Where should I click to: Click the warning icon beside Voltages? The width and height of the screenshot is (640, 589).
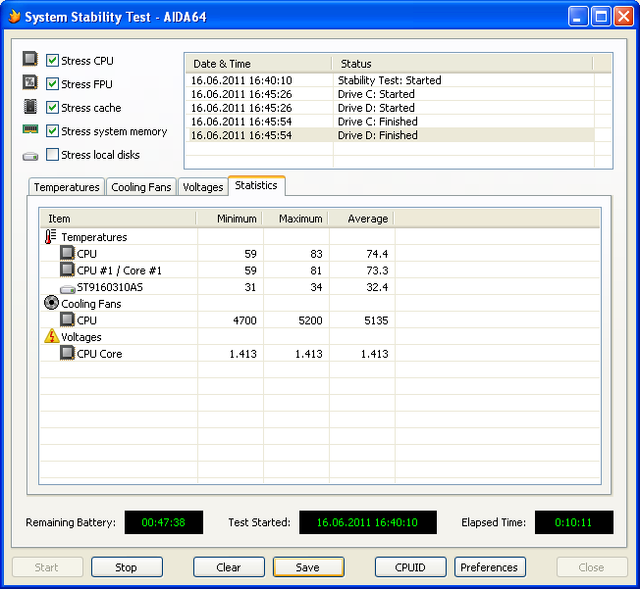click(52, 337)
